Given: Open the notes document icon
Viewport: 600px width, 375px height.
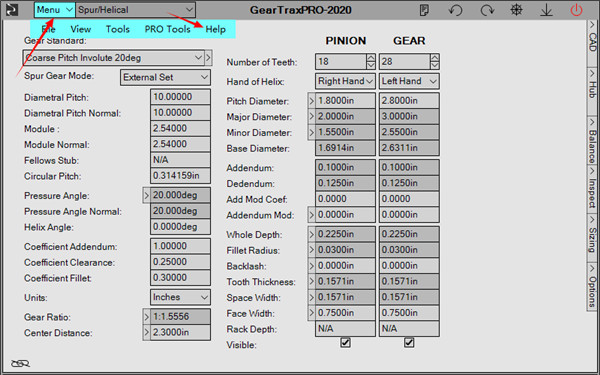Looking at the screenshot, I should coord(424,10).
